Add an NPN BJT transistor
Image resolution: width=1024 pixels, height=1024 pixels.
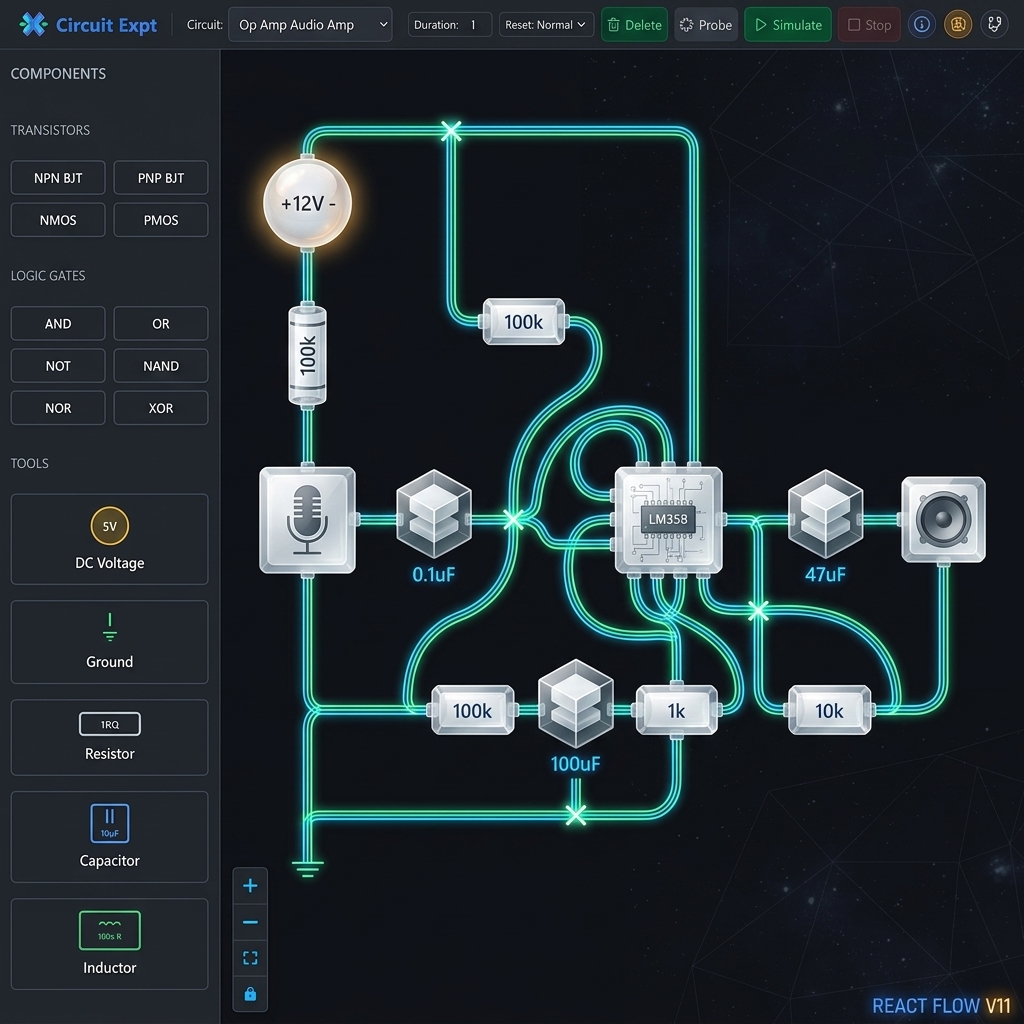(x=58, y=178)
